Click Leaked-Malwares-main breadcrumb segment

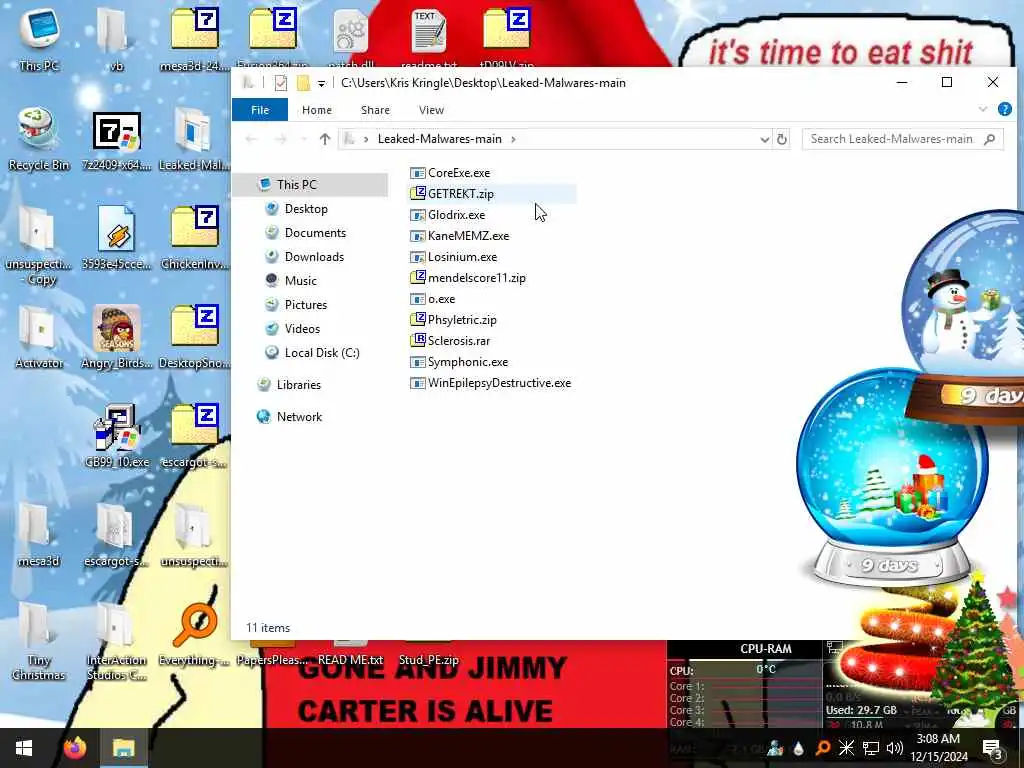coord(440,139)
